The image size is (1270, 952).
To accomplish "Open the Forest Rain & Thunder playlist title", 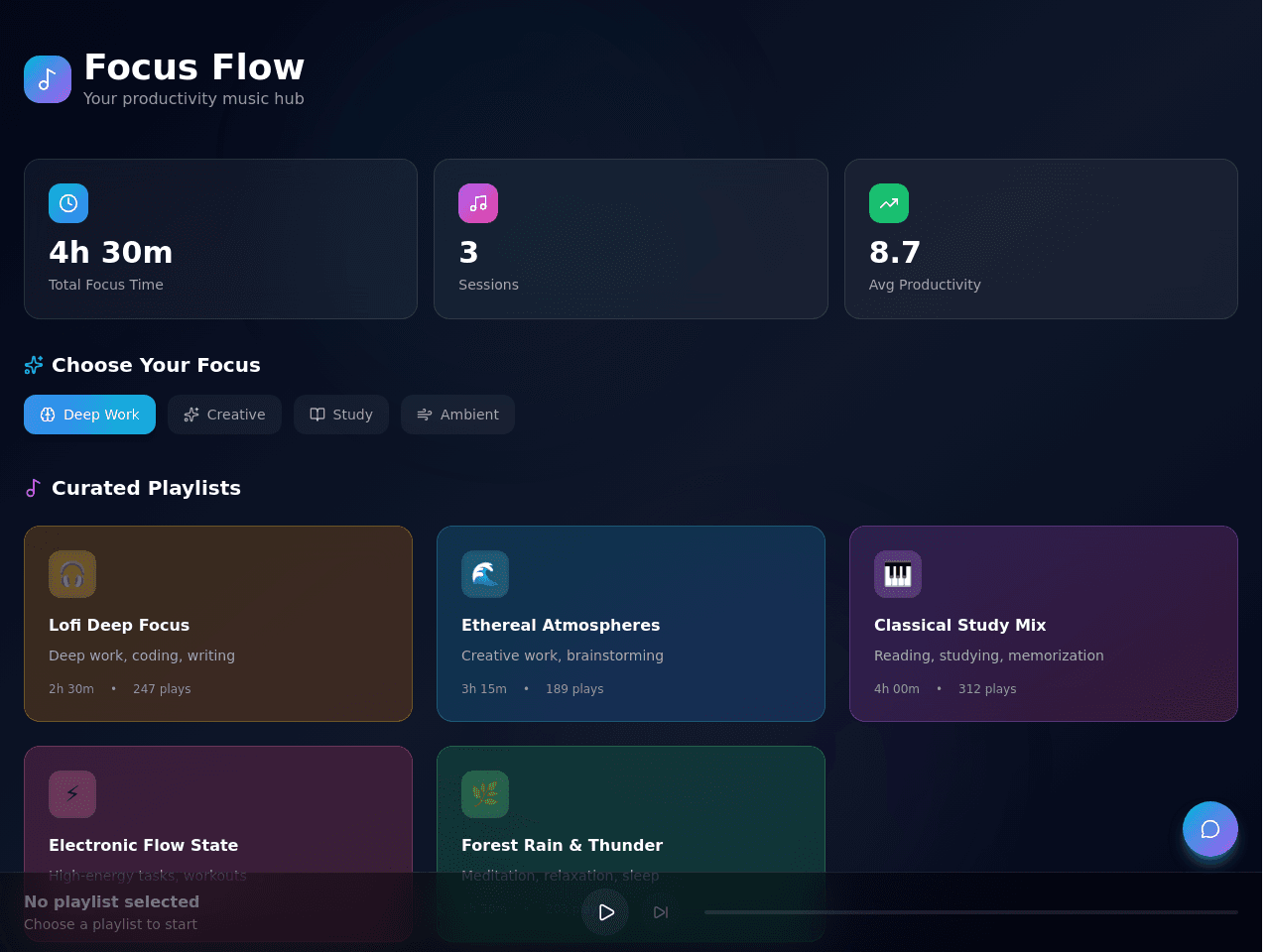I will point(563,845).
